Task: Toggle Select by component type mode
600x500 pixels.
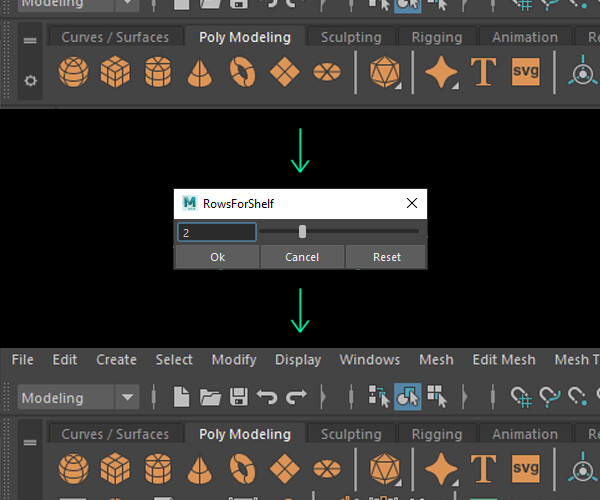Action: 437,397
